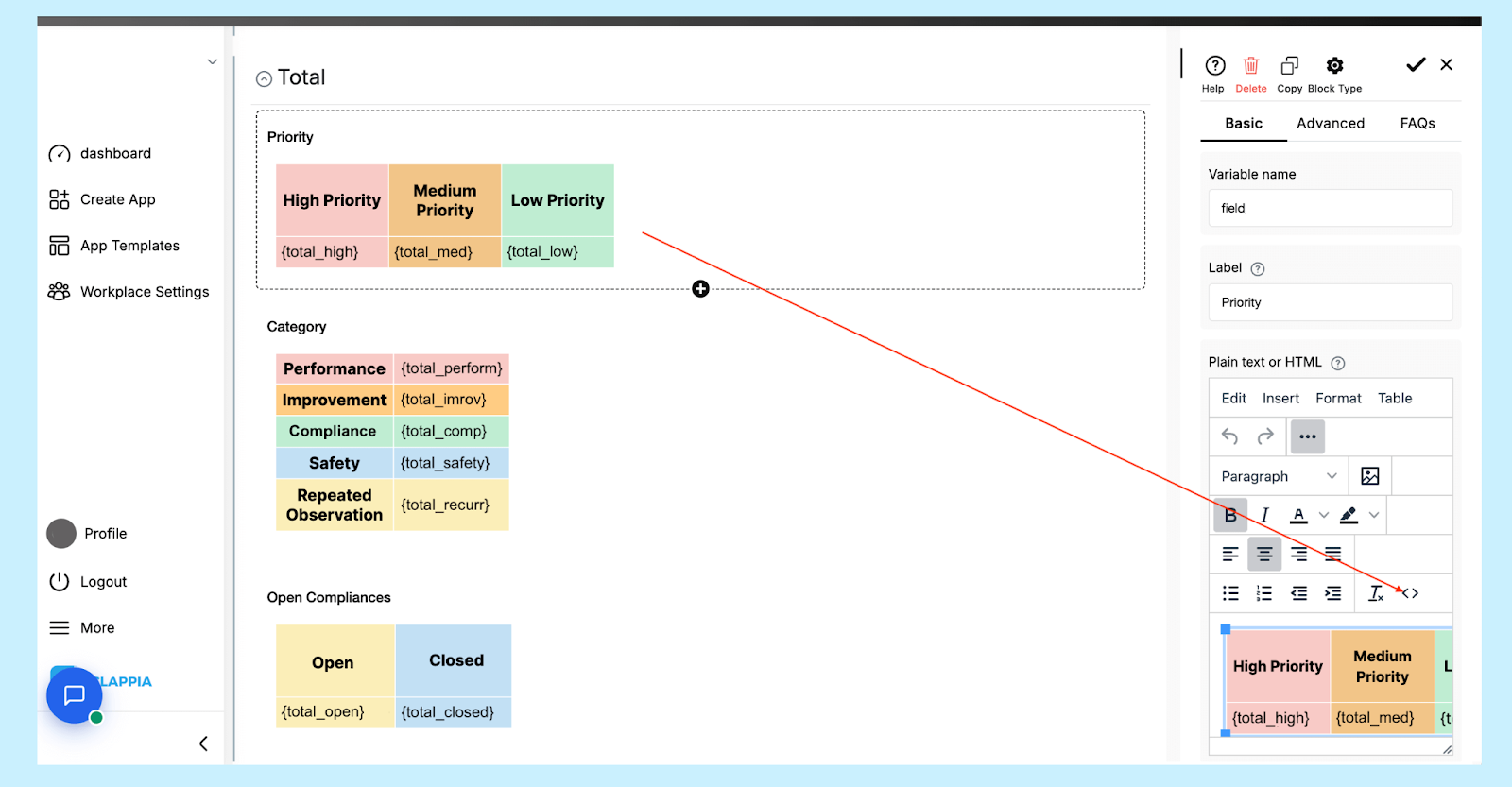Image resolution: width=1512 pixels, height=787 pixels.
Task: Click the Variable name input field
Action: pos(1331,208)
